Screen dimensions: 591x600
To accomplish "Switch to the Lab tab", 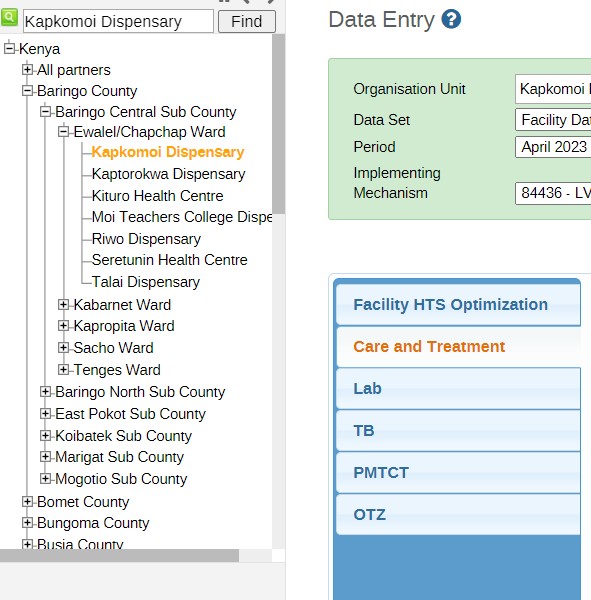I will pyautogui.click(x=458, y=388).
